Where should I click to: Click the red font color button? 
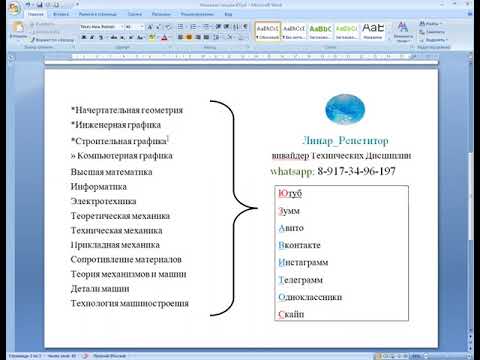[164, 37]
